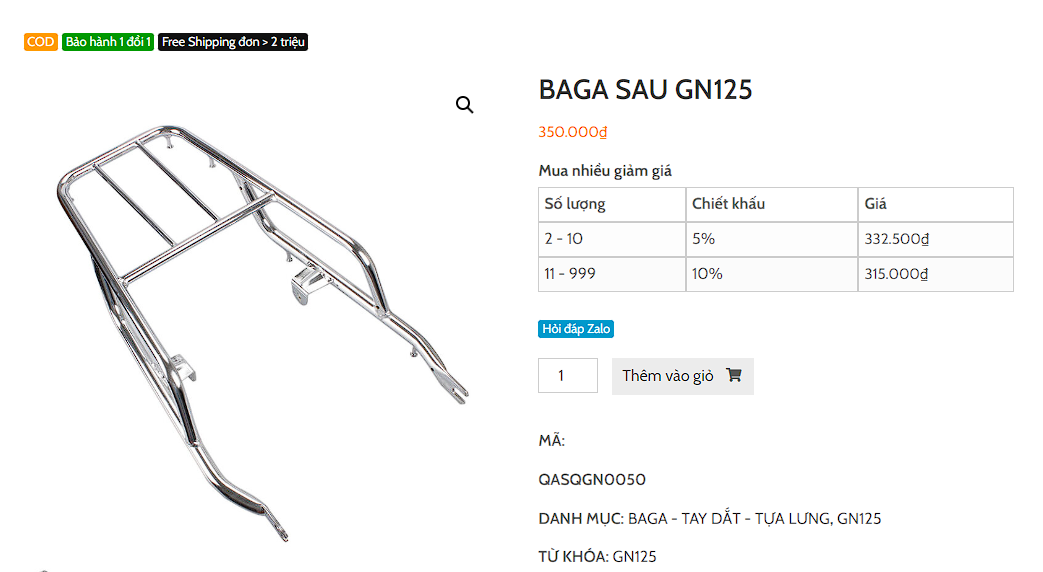Click the green Bảo hành 1 đổi 1 badge
The width and height of the screenshot is (1043, 572).
[108, 42]
